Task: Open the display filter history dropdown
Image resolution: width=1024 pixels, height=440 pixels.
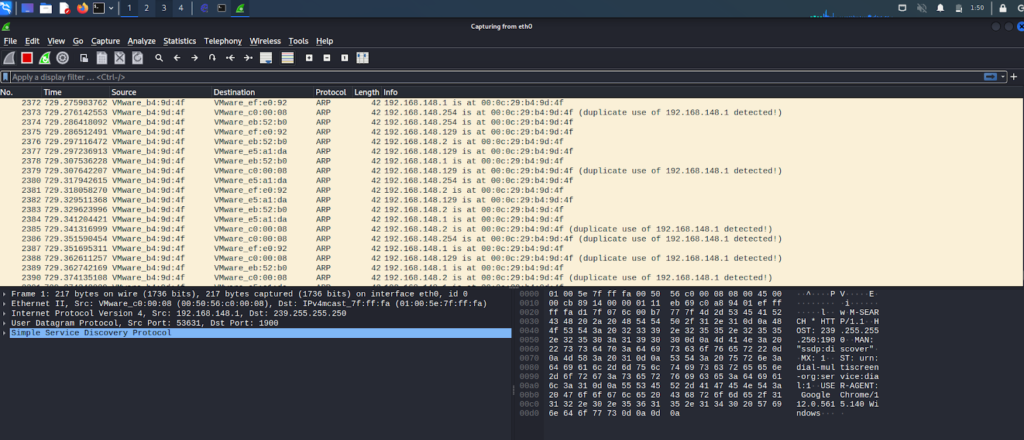Action: (1003, 76)
